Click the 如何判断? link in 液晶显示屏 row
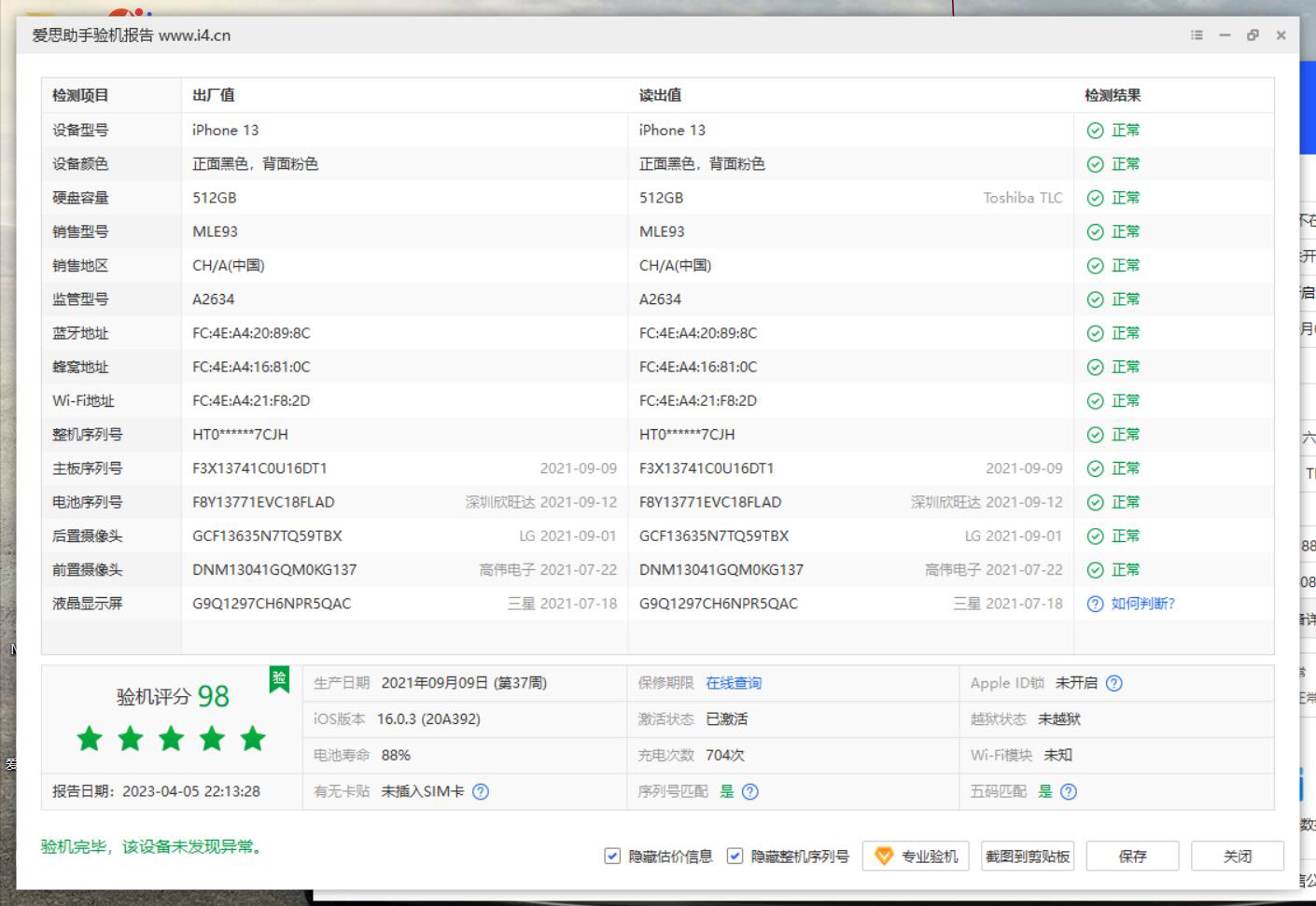Viewport: 1316px width, 906px height. (x=1143, y=604)
